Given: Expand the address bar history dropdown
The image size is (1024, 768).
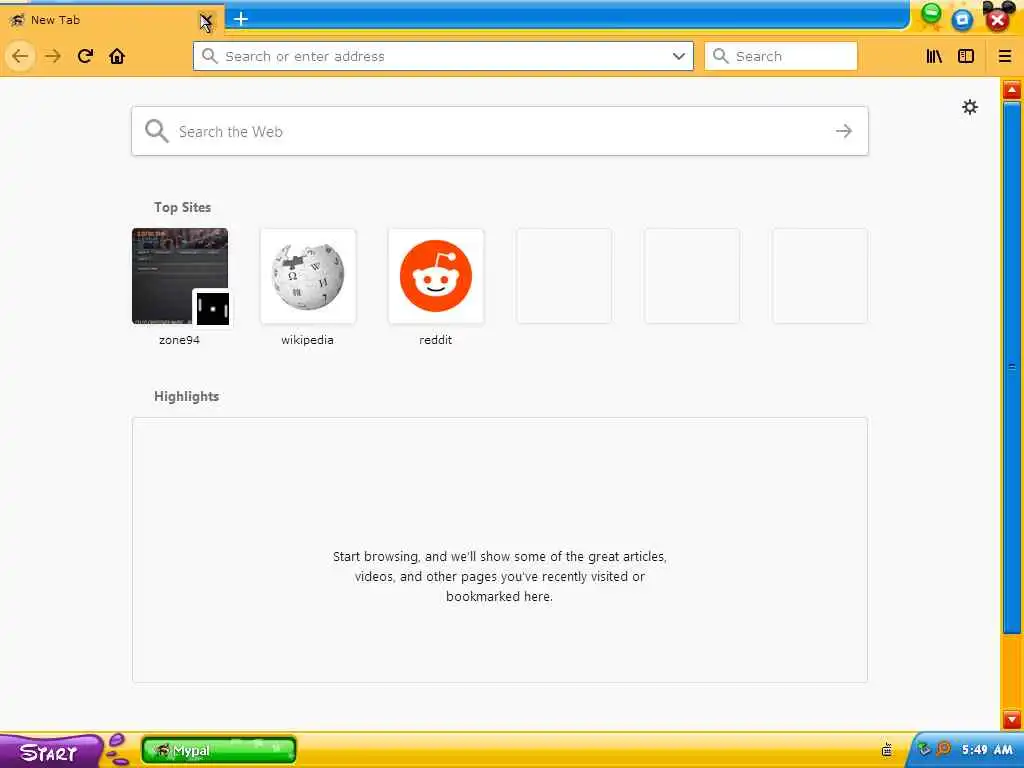Looking at the screenshot, I should coord(679,56).
